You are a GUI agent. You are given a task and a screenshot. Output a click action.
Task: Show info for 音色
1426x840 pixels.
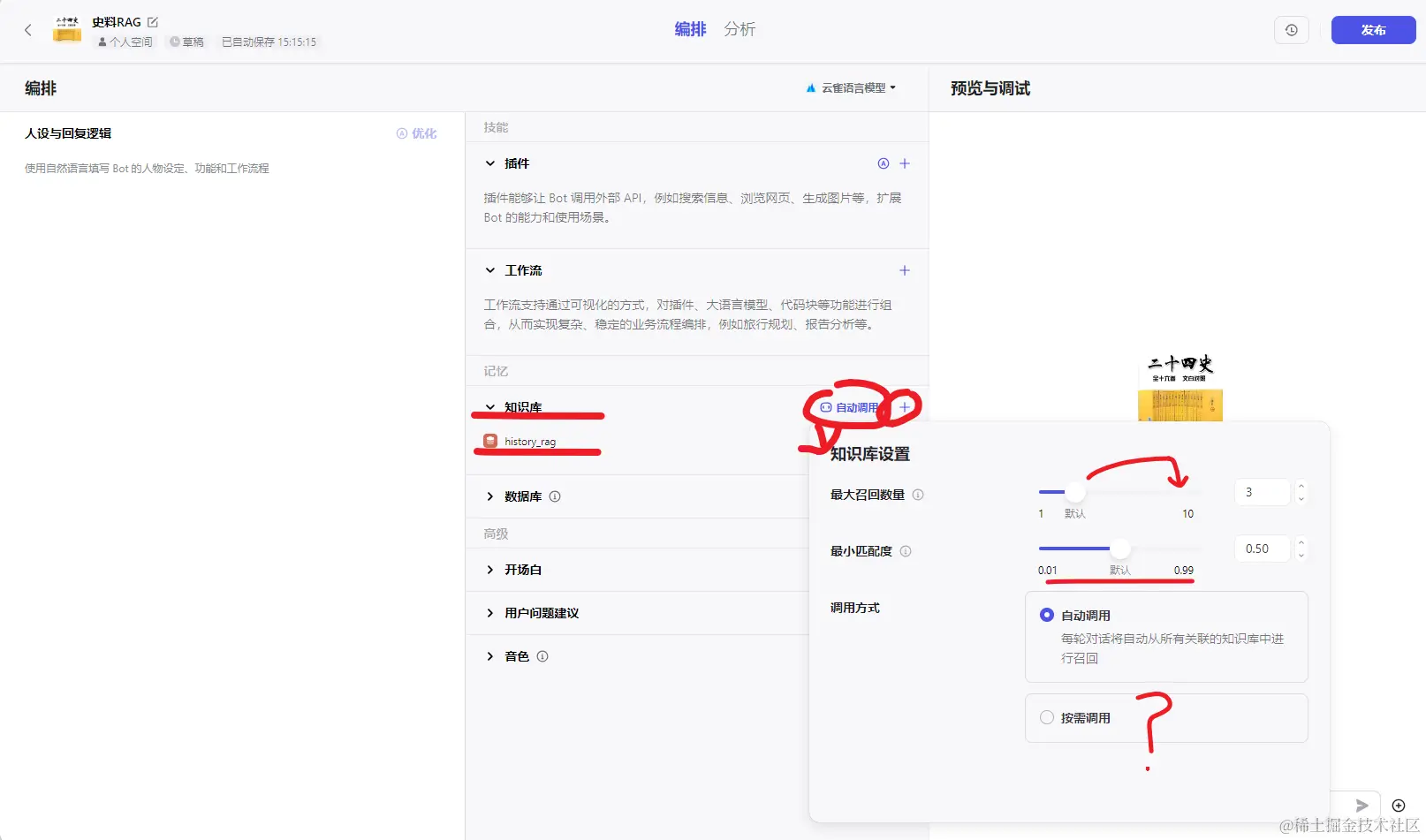coord(542,656)
